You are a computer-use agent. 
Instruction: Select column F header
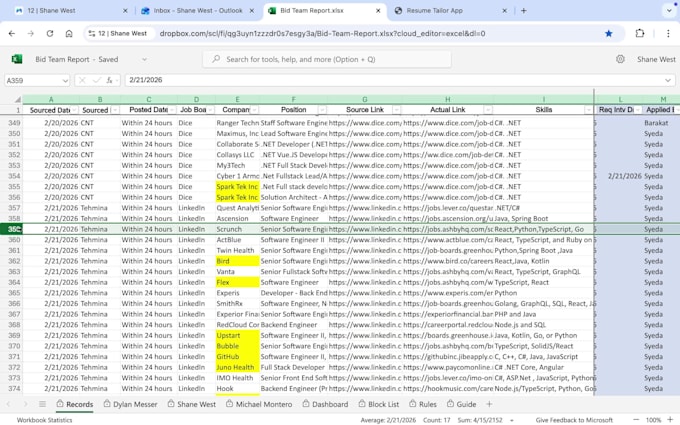pos(293,100)
